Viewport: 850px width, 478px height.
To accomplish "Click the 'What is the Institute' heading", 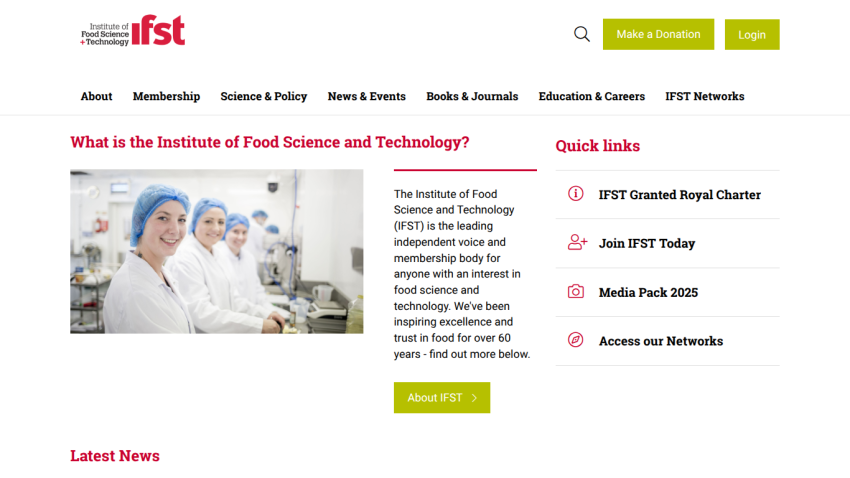I will coord(269,142).
